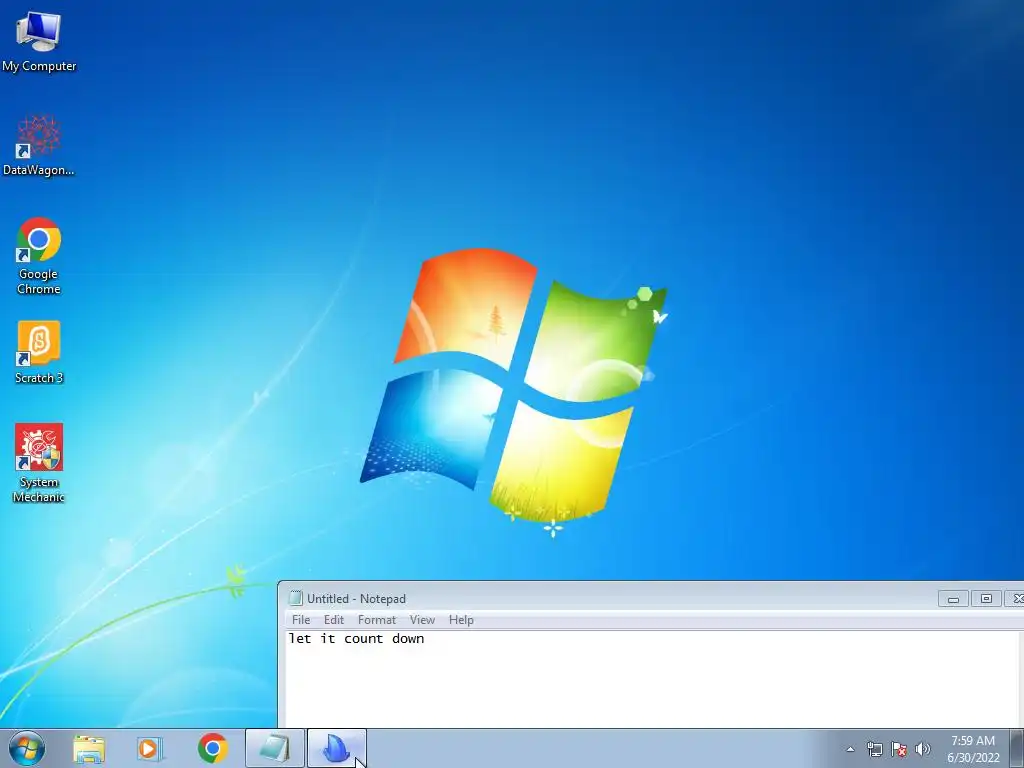Open the clock showing 7:59 AM

pos(973,749)
